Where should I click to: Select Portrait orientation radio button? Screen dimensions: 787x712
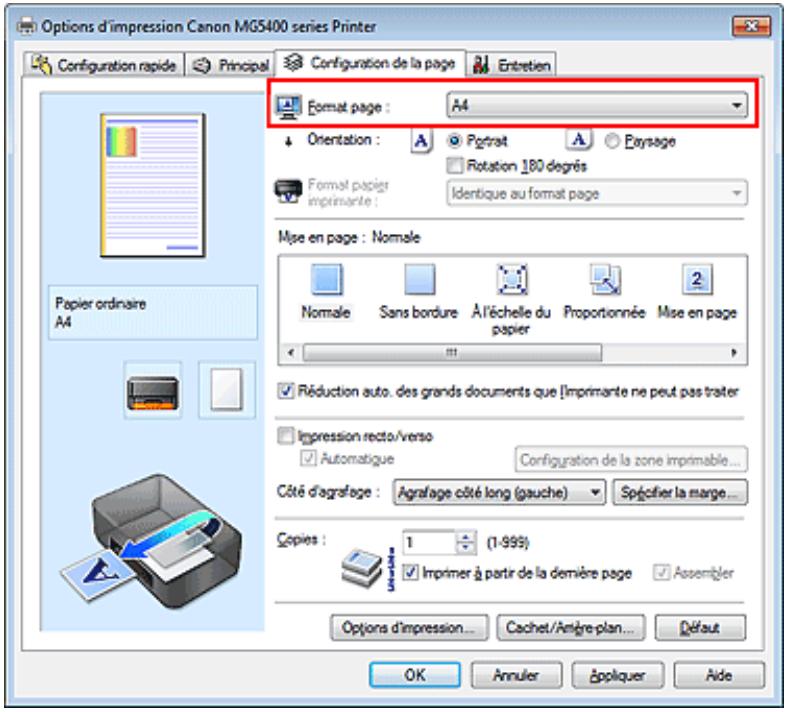pos(454,141)
